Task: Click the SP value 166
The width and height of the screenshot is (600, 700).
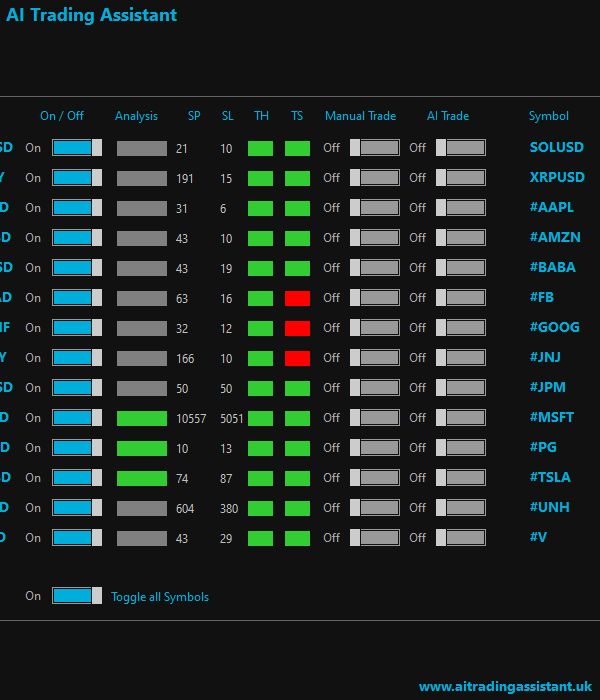Action: point(185,358)
